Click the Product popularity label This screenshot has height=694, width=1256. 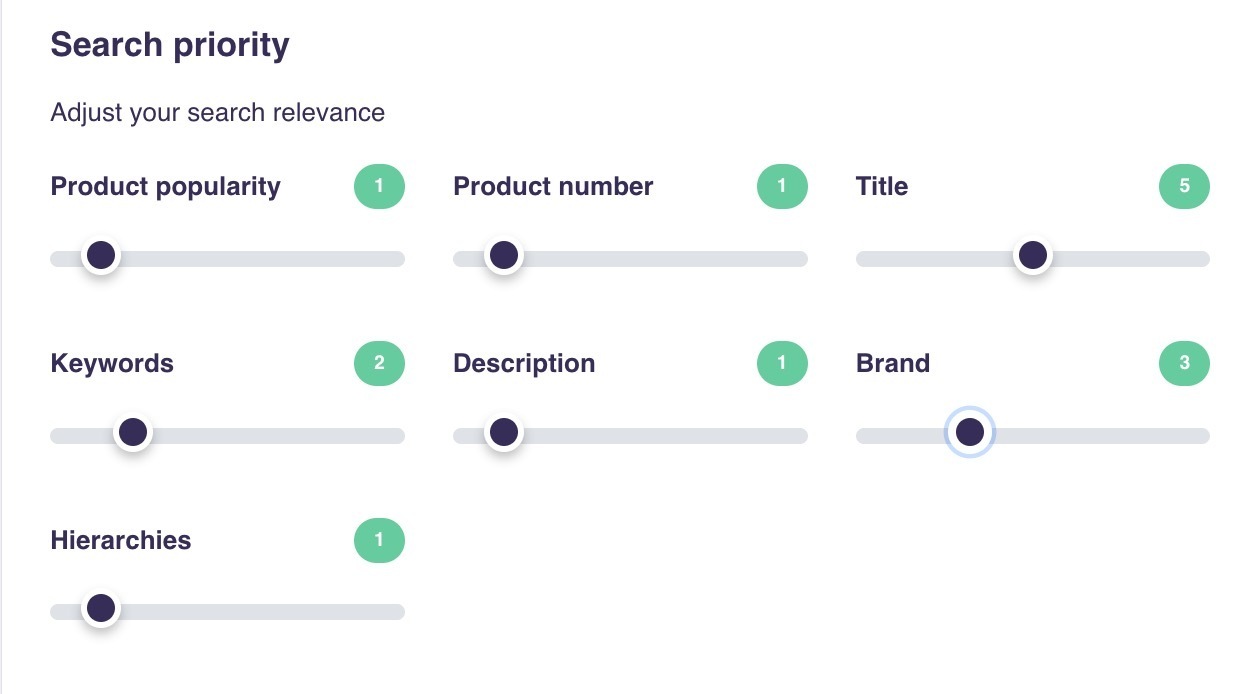pos(165,187)
